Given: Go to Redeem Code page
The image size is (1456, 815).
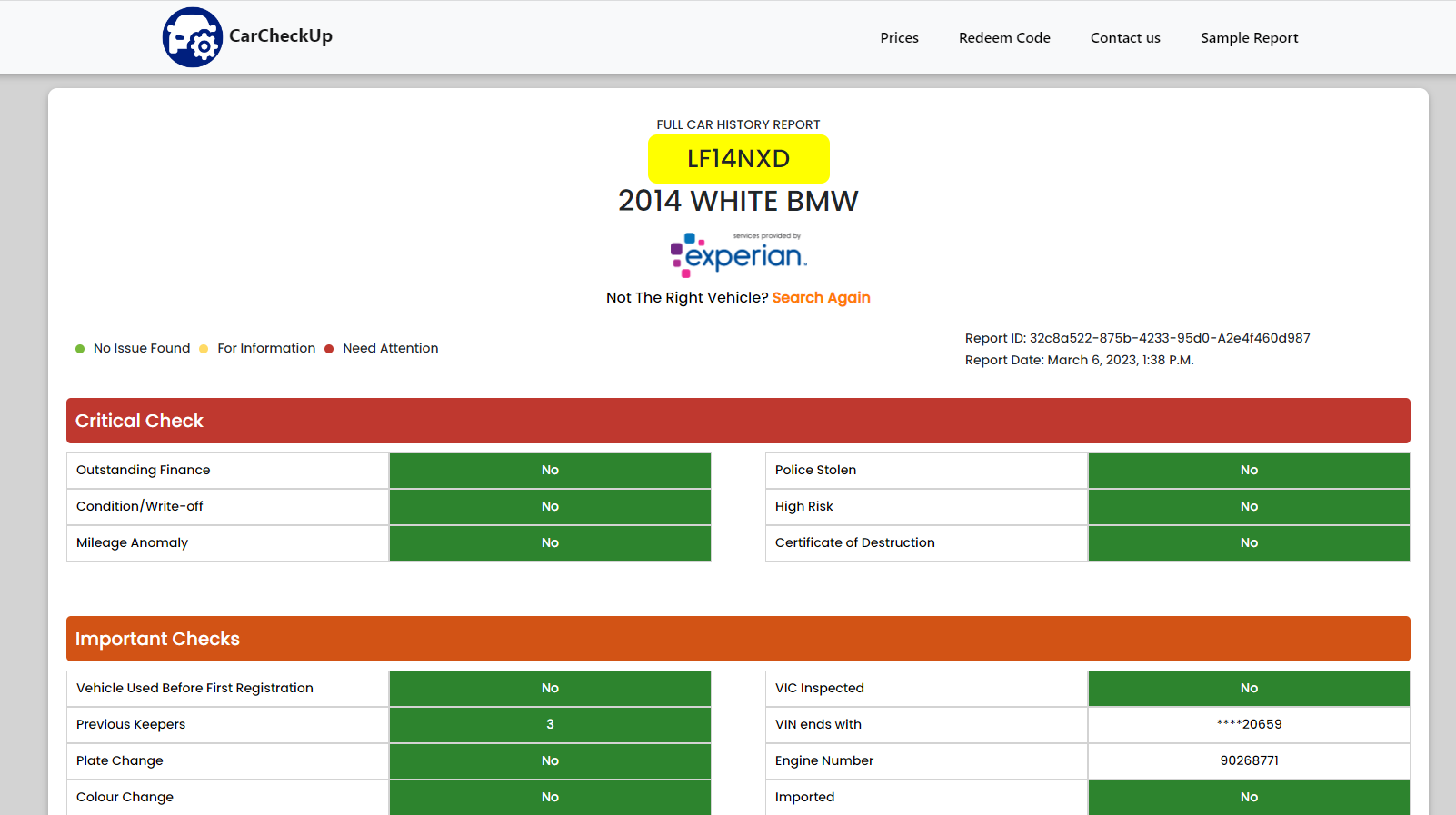Looking at the screenshot, I should point(1004,38).
